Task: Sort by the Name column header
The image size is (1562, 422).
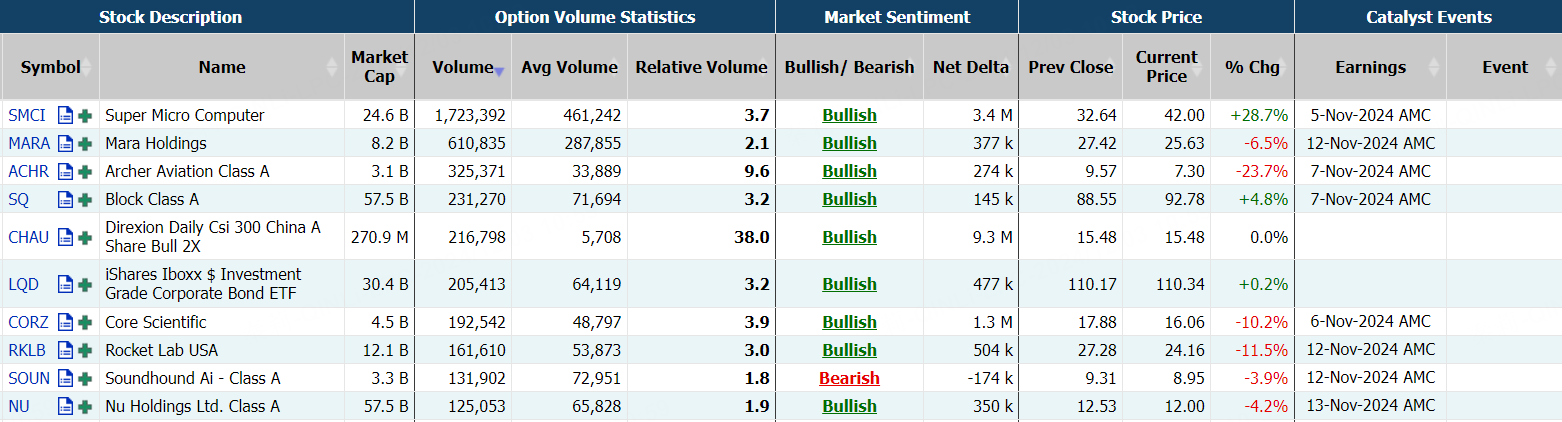Action: coord(222,68)
